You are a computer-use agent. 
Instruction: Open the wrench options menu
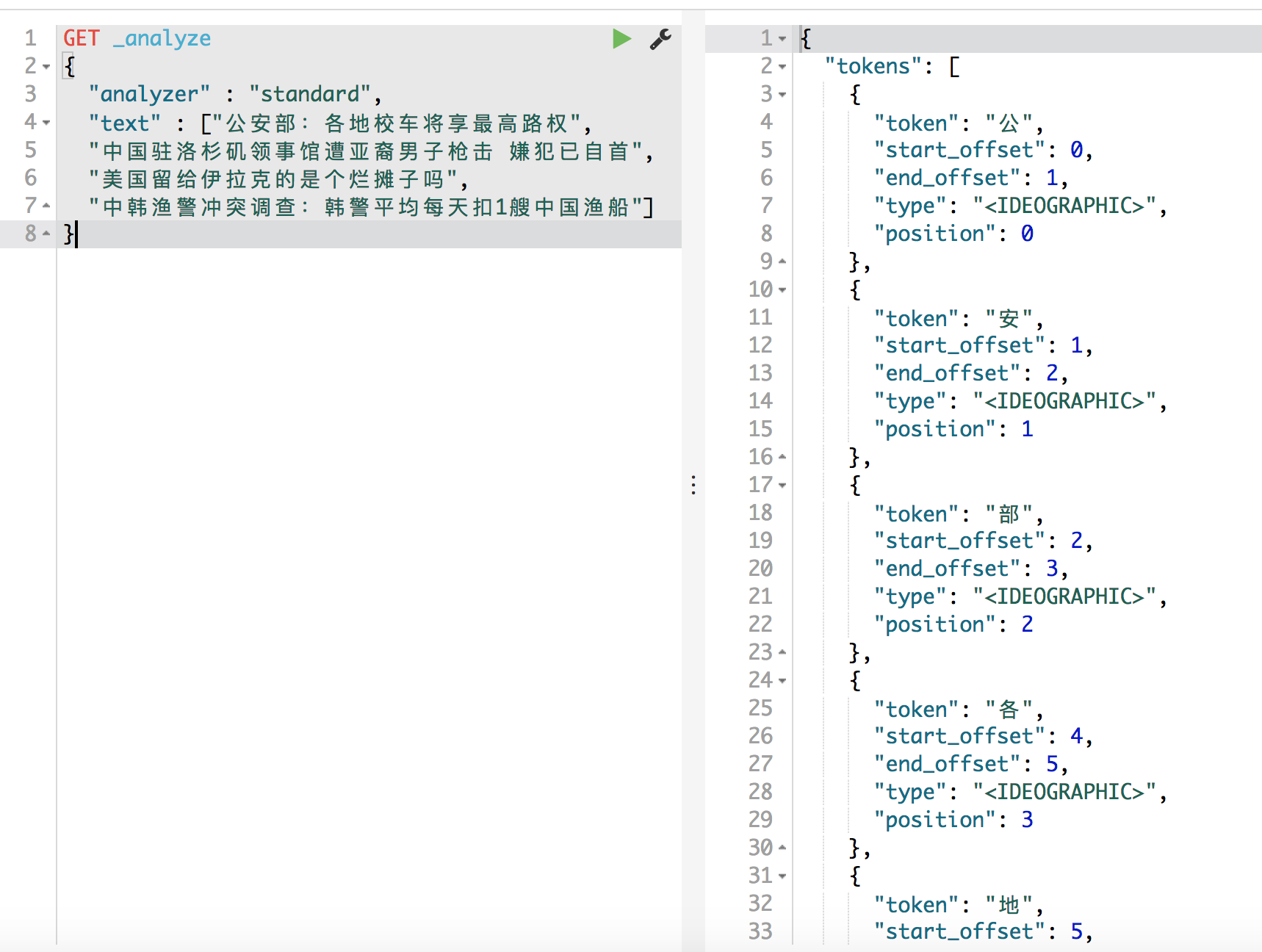(x=660, y=39)
